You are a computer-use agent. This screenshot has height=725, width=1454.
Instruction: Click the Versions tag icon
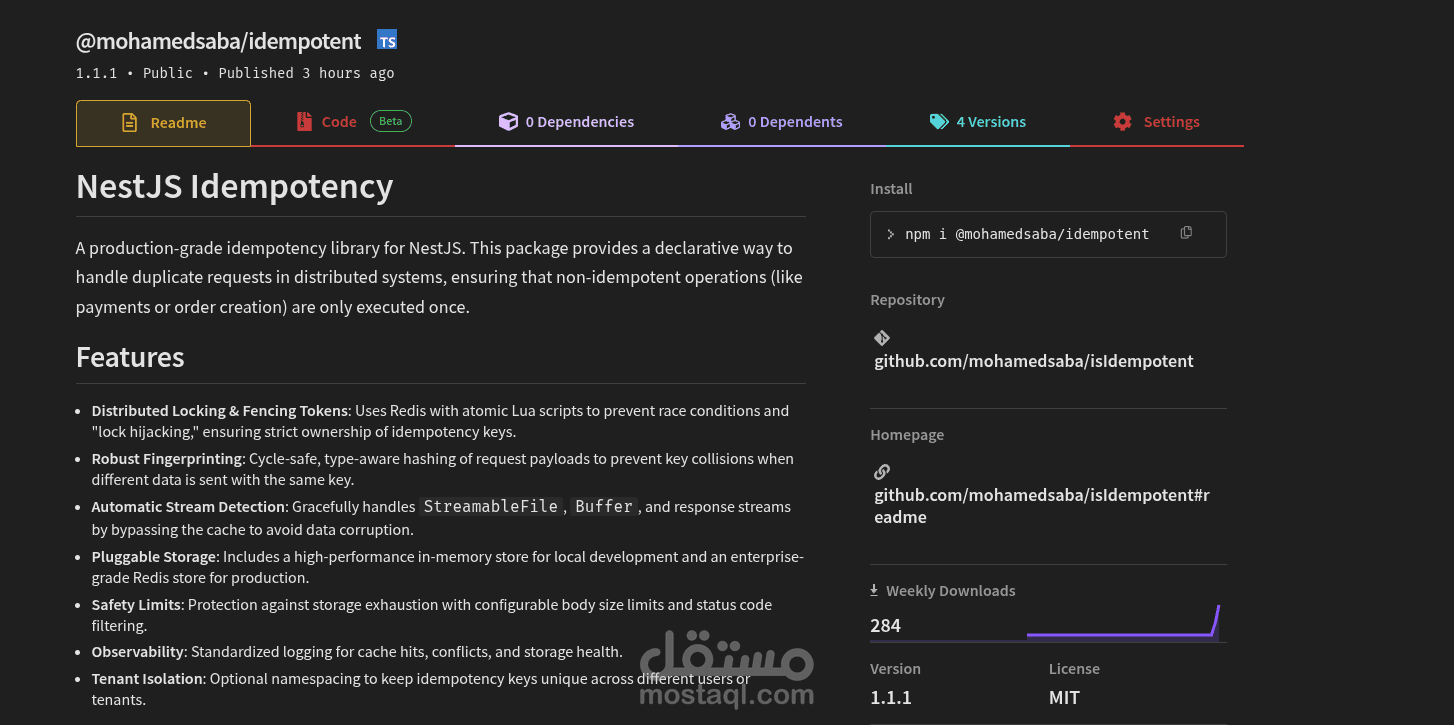tap(939, 122)
